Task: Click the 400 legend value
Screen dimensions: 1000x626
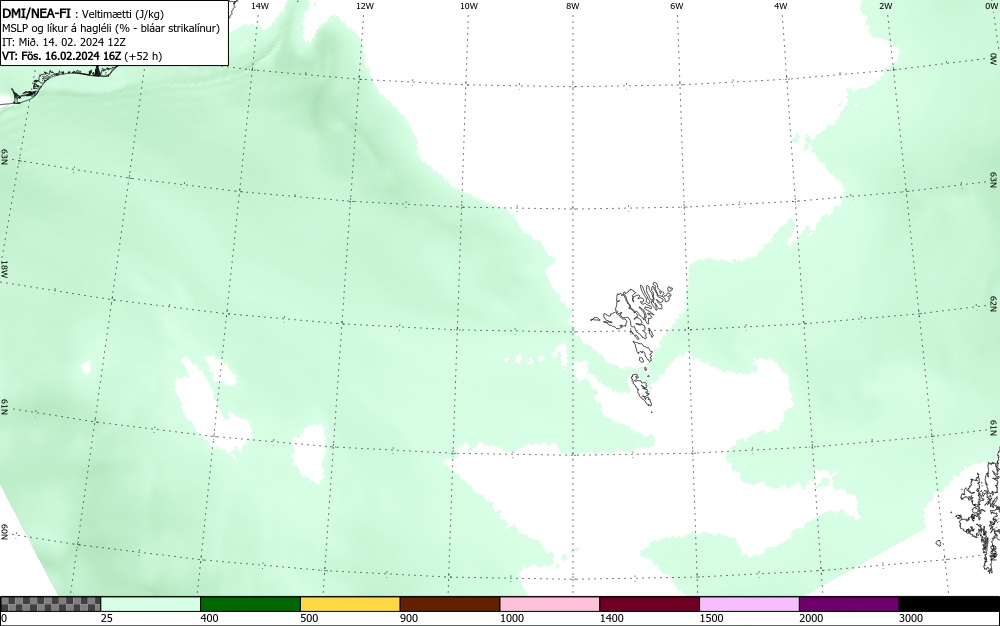Action: tap(209, 618)
